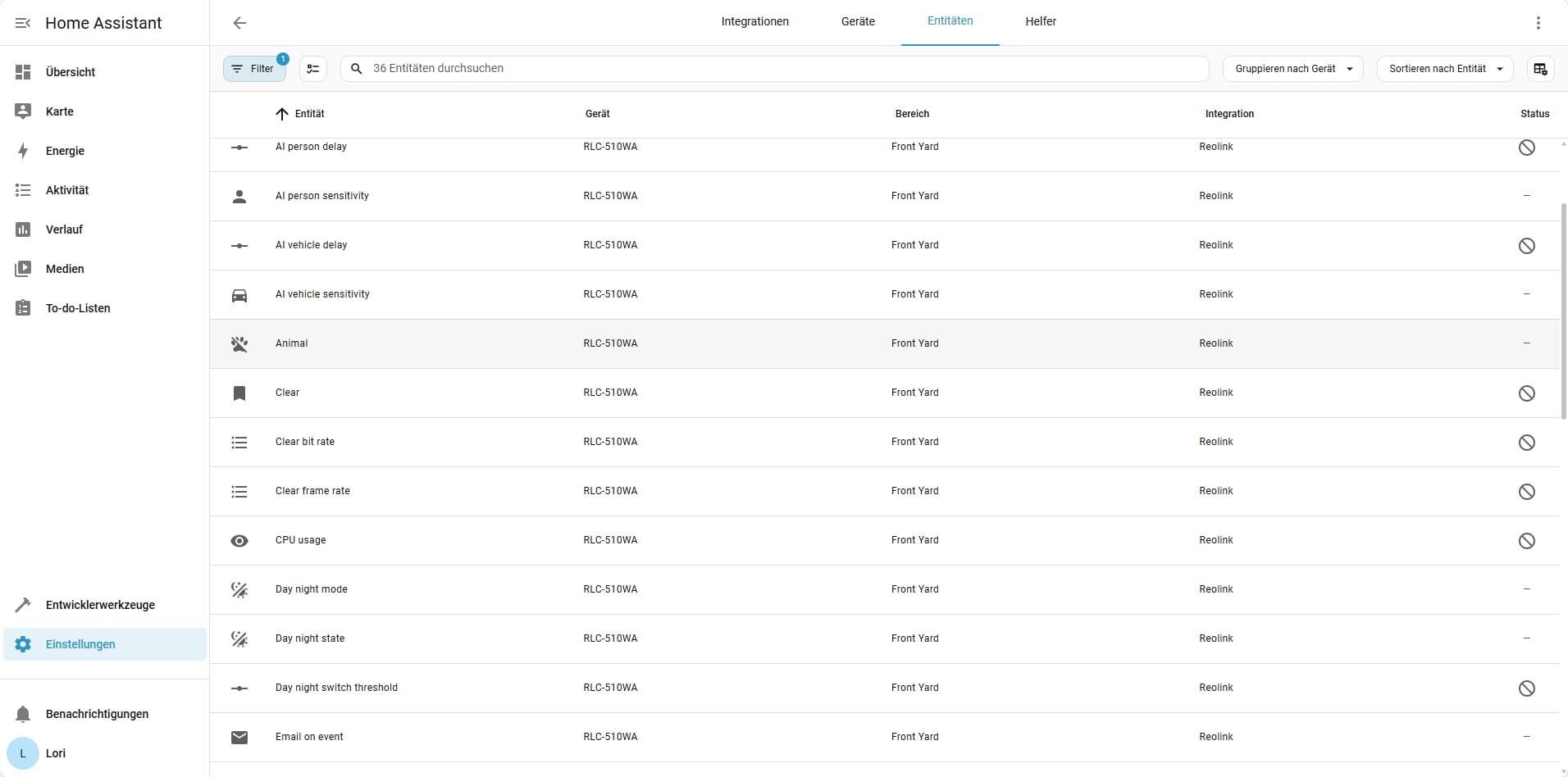Go back with the arrow button
The image size is (1568, 777).
(239, 23)
